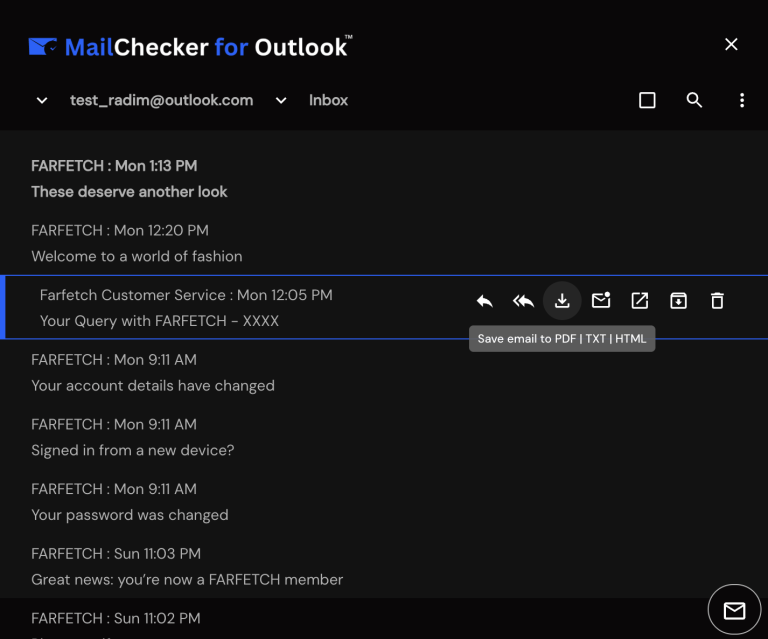This screenshot has height=639, width=768.
Task: Expand the account chevron before test_radim@outlook.com
Action: (42, 100)
